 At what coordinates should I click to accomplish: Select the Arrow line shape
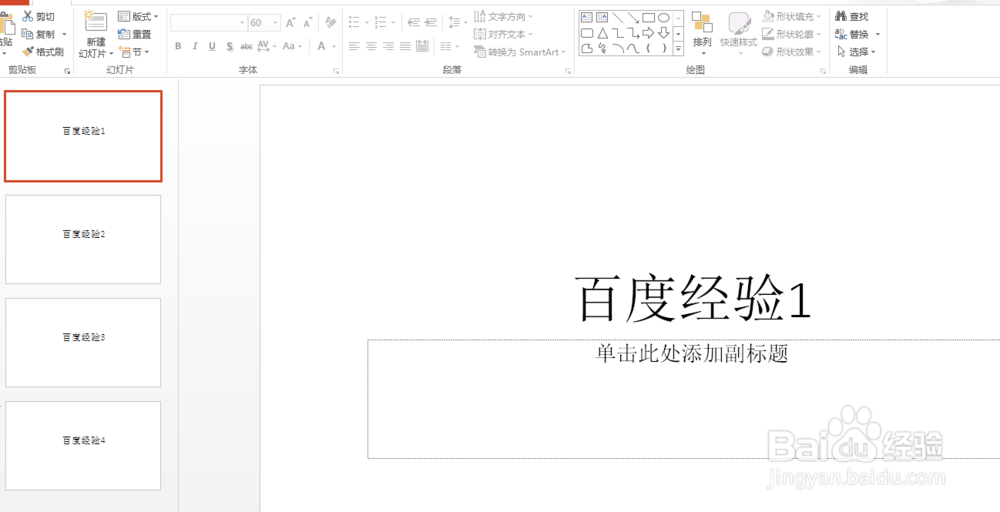(633, 18)
